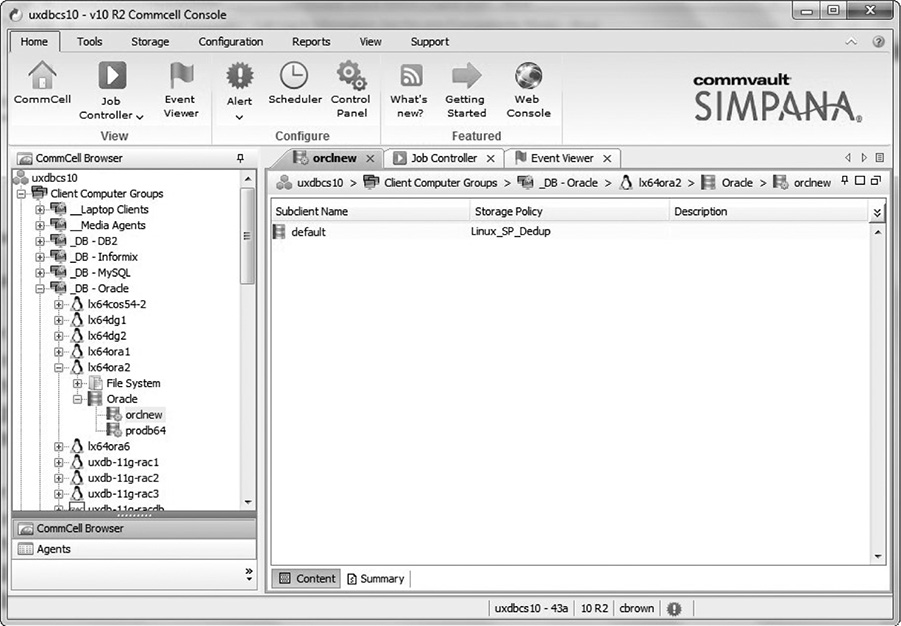Expand the __Laptop Clients group
901x626 pixels.
pyautogui.click(x=40, y=210)
